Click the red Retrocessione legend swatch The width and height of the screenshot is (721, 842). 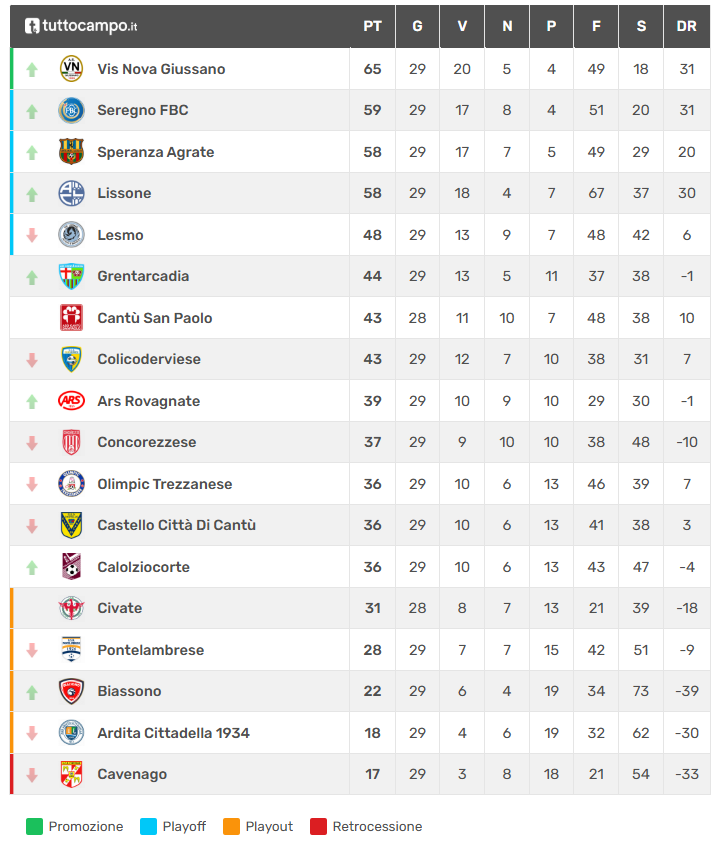pos(318,826)
